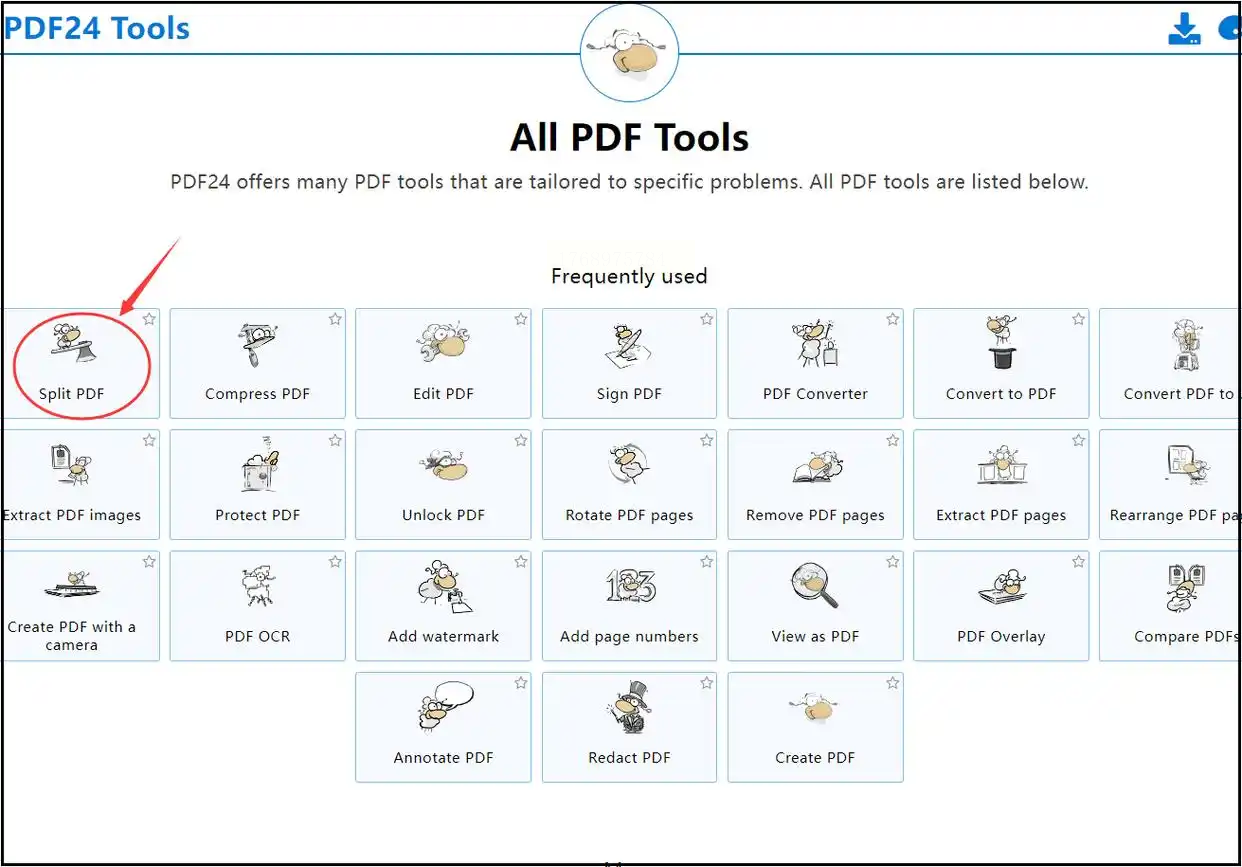This screenshot has width=1242, height=867.
Task: Choose the Rotate PDF pages tool
Action: click(629, 485)
